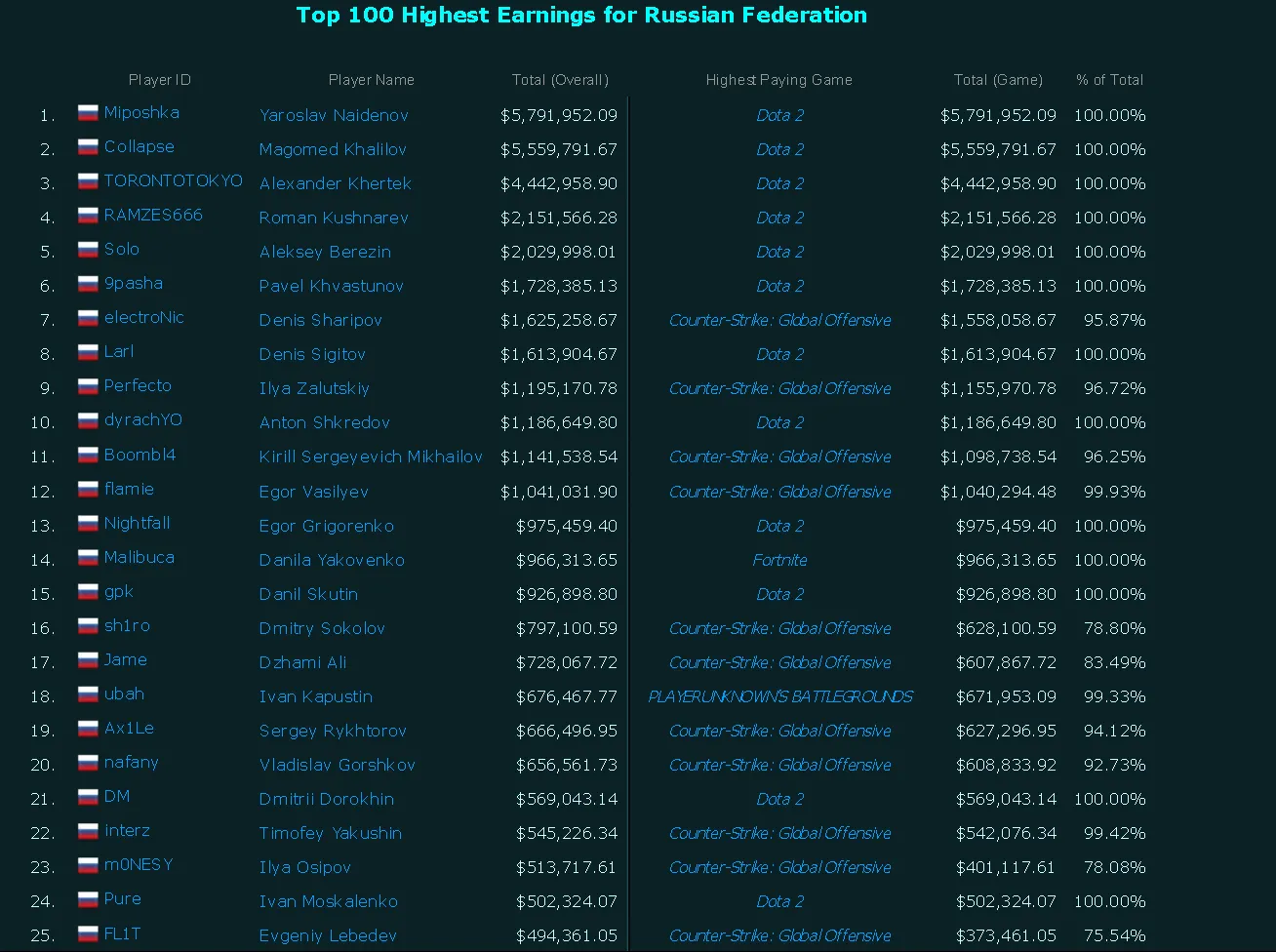Viewport: 1276px width, 952px height.
Task: Visit the m0NESY player ID link
Action: pos(139,865)
